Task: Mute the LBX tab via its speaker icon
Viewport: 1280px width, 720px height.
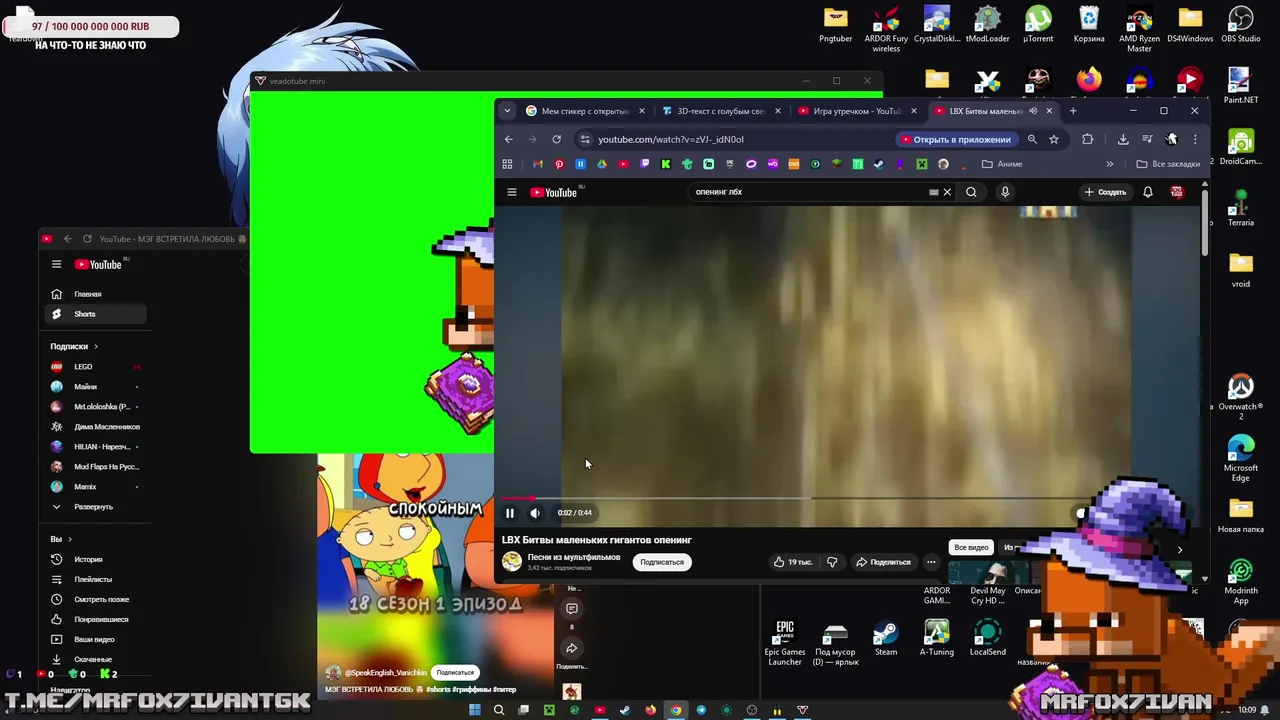Action: pyautogui.click(x=1033, y=111)
